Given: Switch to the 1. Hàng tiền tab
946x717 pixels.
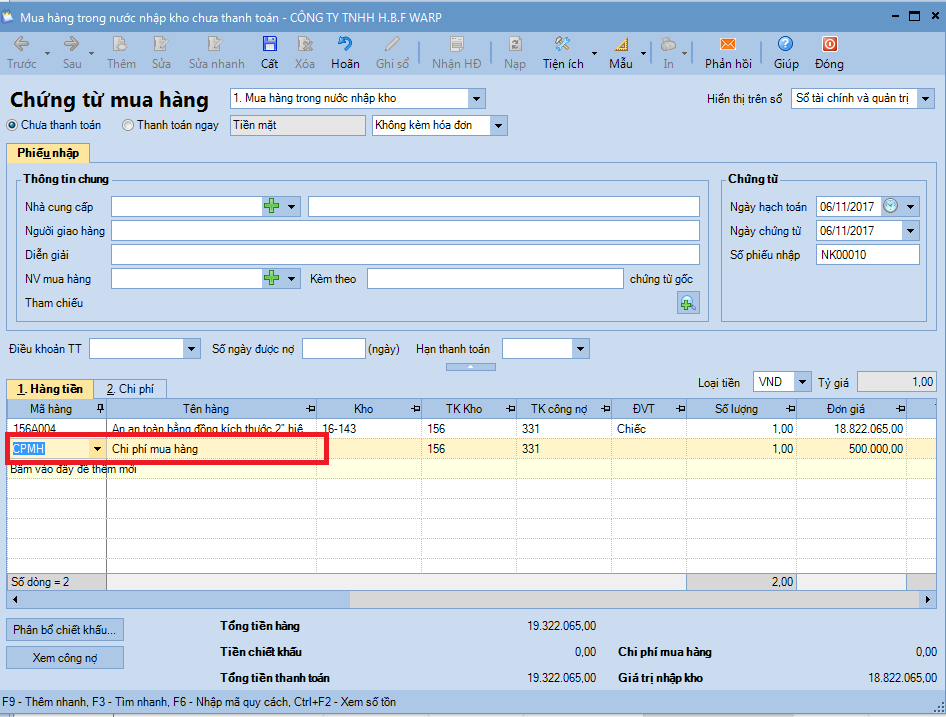Looking at the screenshot, I should coord(49,389).
